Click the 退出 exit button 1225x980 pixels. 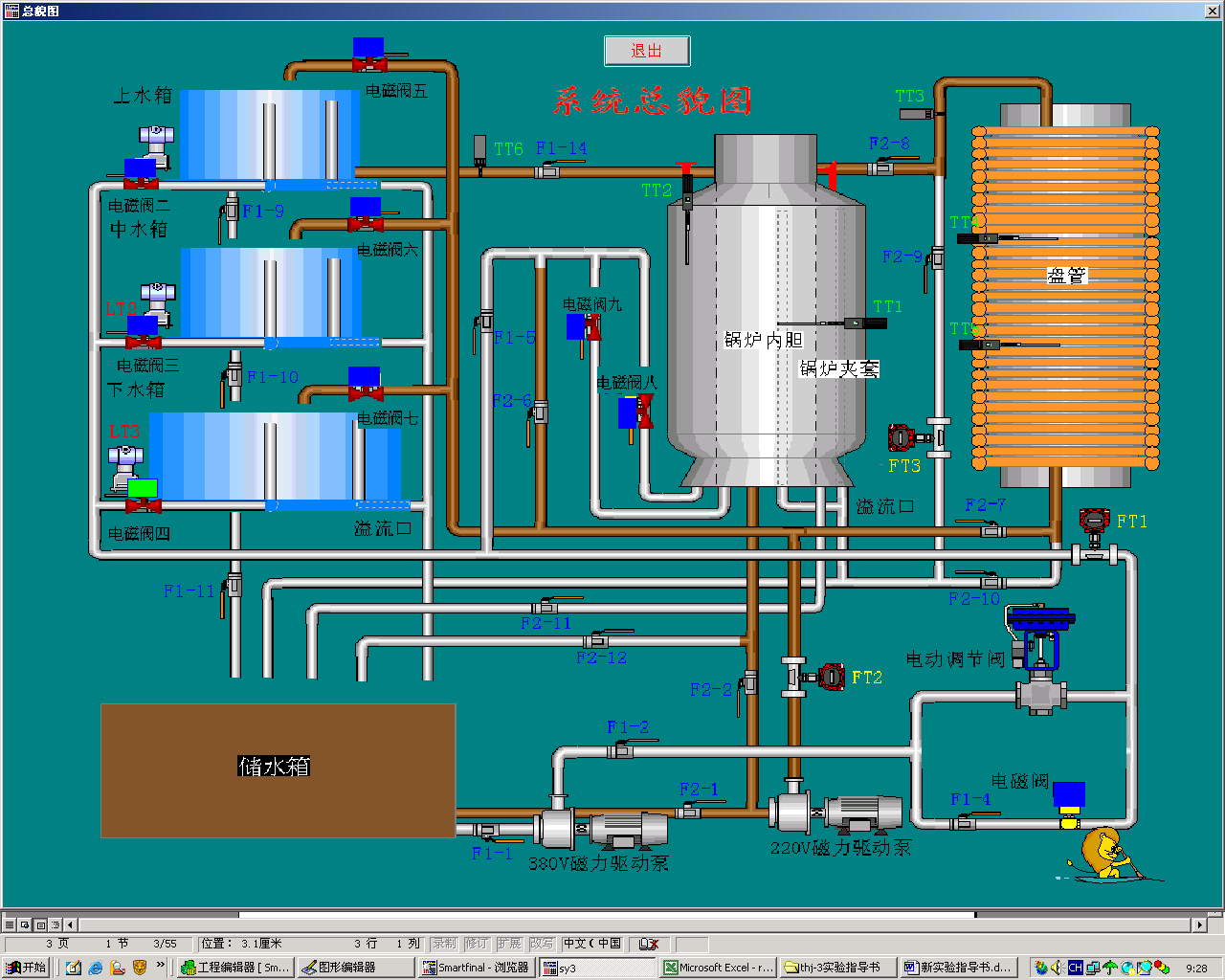pos(647,51)
